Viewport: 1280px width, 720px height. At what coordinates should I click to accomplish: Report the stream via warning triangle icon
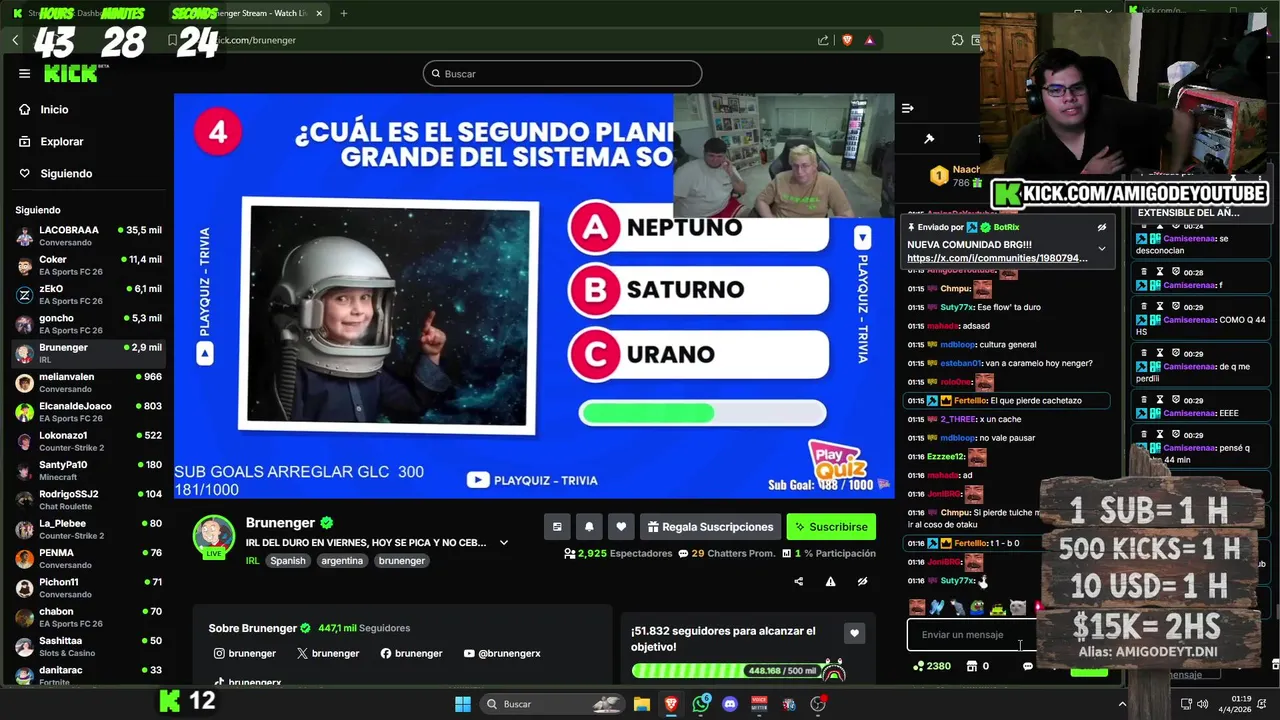click(x=830, y=581)
